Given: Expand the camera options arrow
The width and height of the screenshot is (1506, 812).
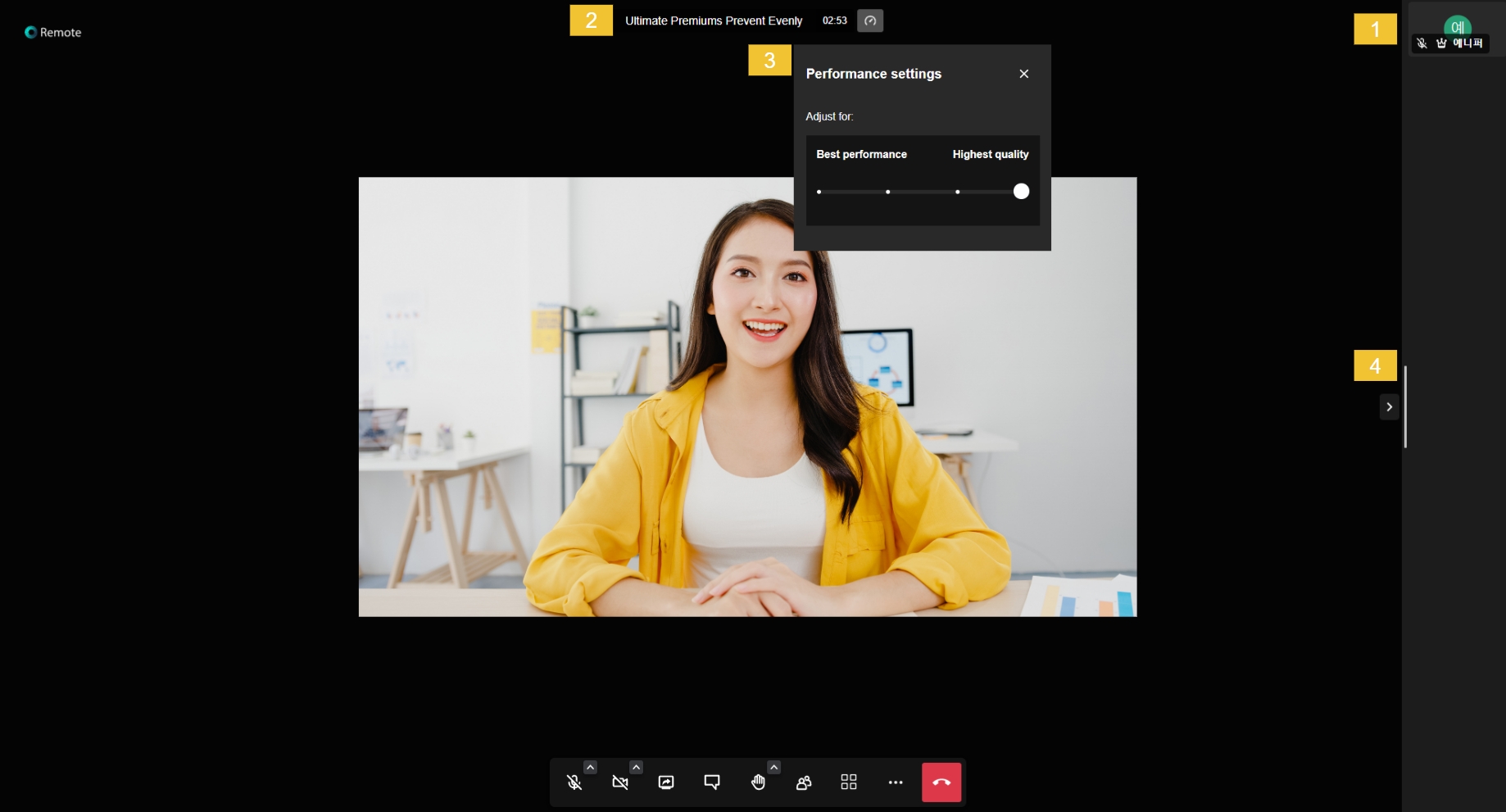Looking at the screenshot, I should tap(636, 768).
